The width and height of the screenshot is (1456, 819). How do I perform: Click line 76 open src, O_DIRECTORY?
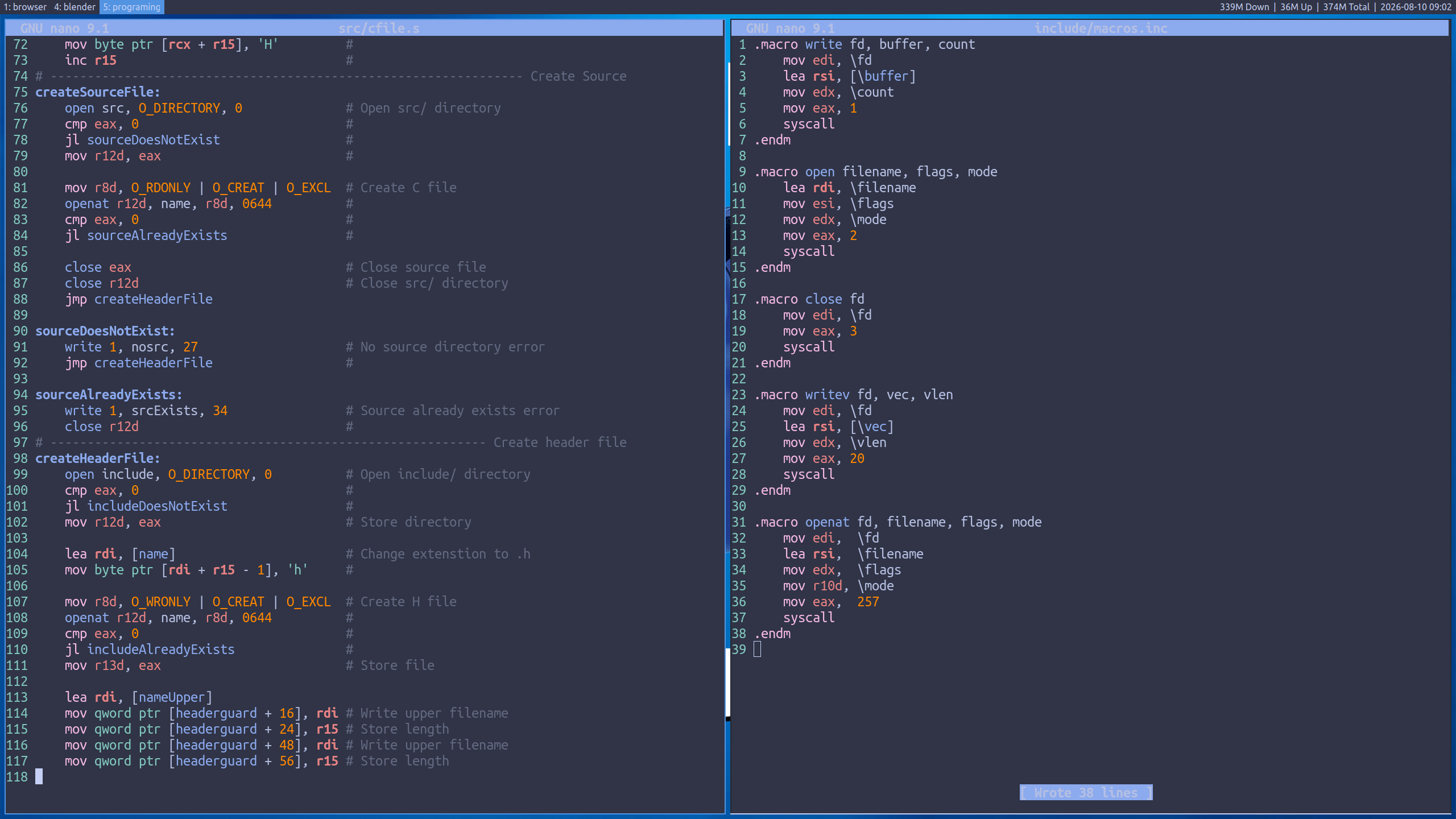pyautogui.click(x=154, y=108)
